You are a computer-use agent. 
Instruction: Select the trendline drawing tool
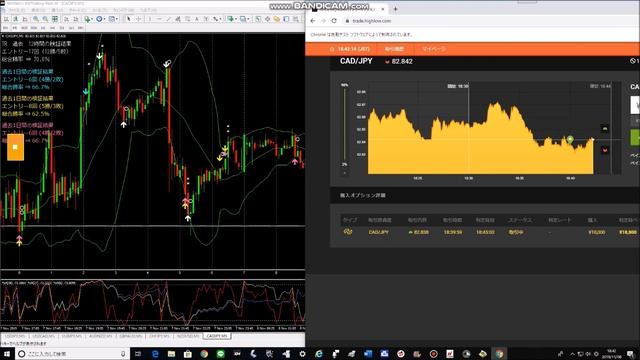(168, 19)
